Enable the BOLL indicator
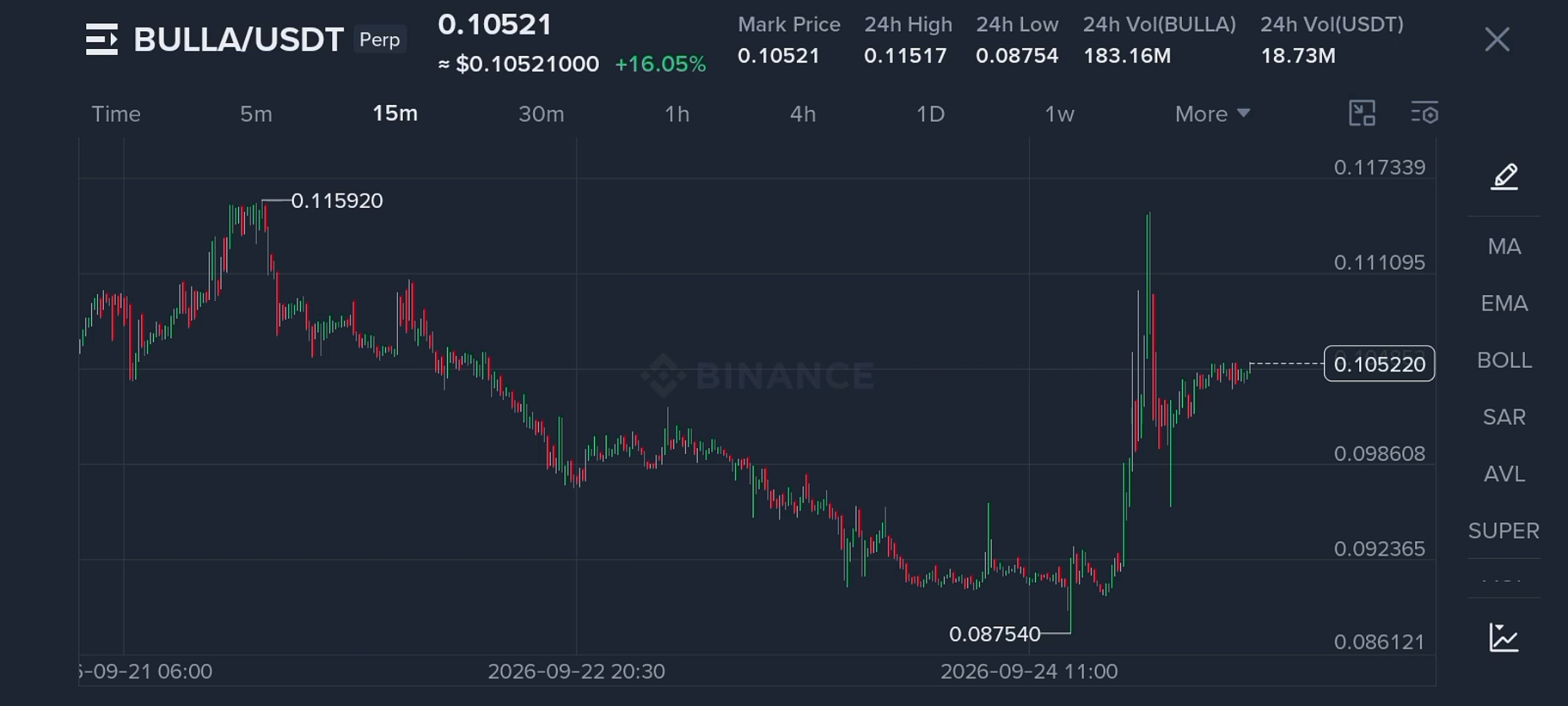Screen dimensions: 1568x706 click(1504, 360)
